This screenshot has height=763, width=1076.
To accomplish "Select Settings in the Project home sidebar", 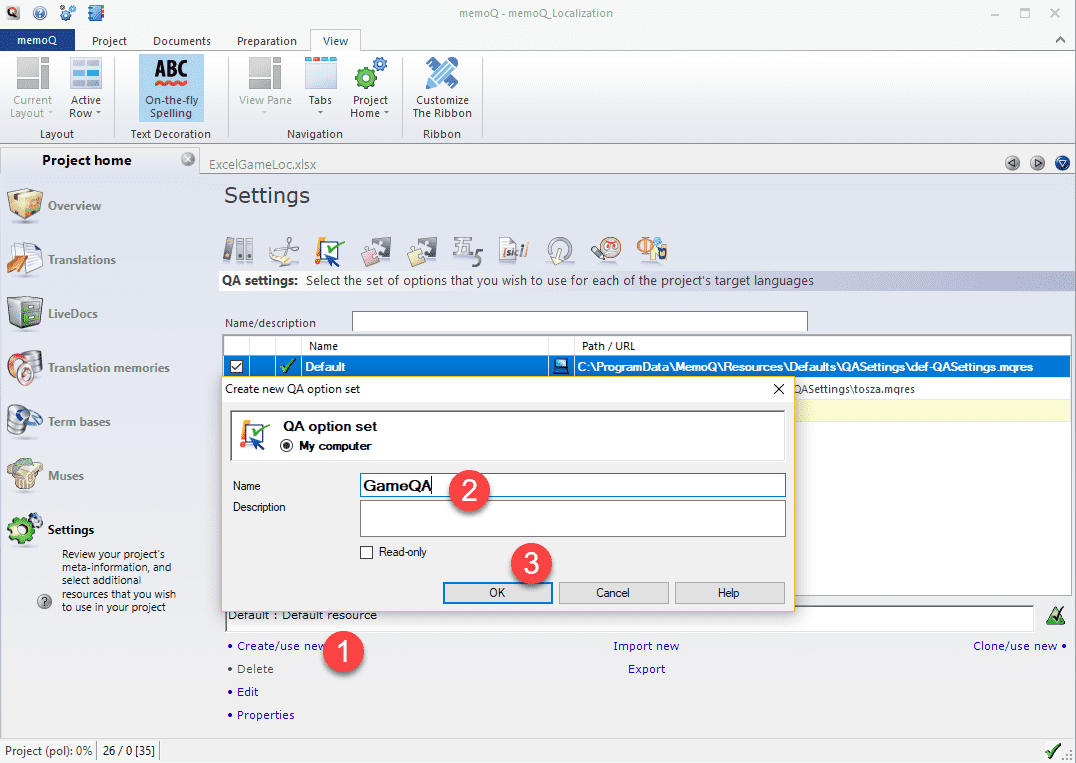I will pos(51,529).
